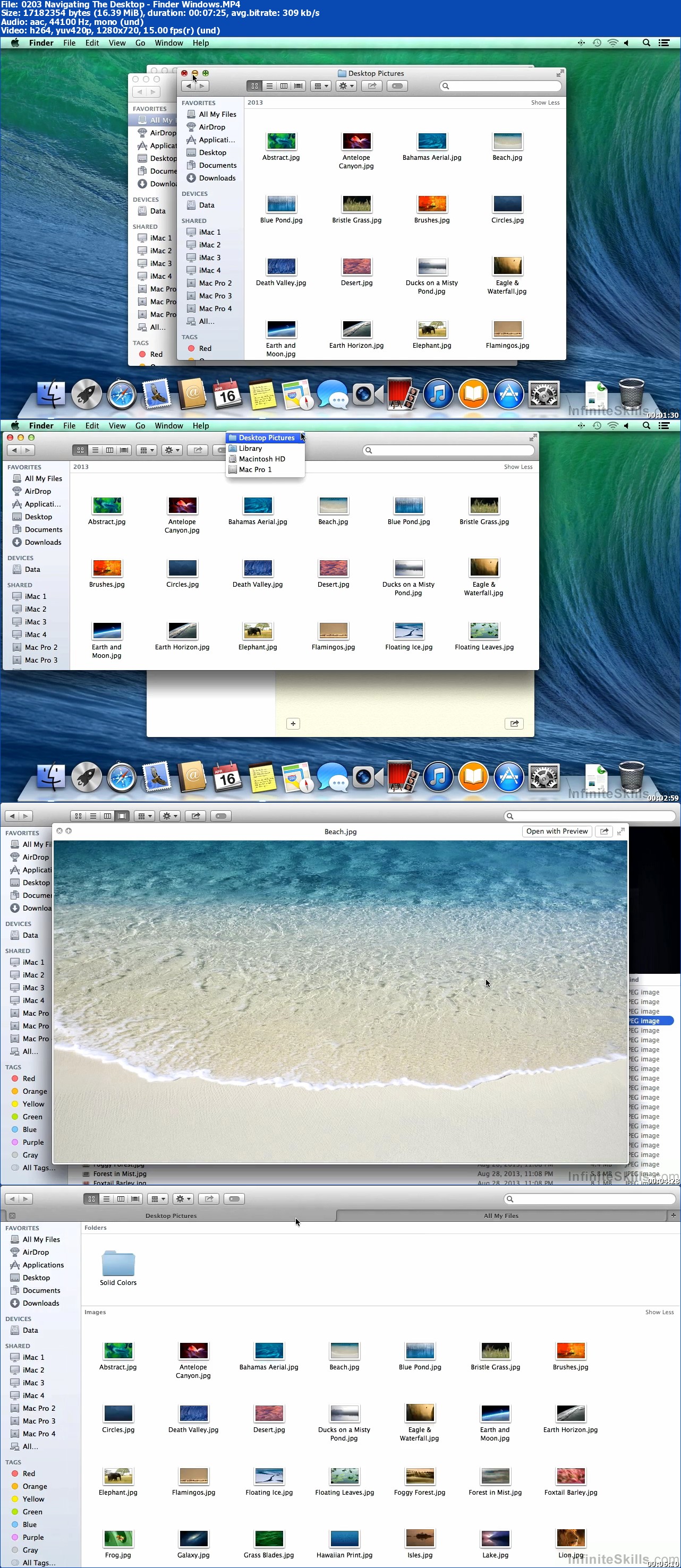Launch iTunes in dock below titled Desktop Pictures window
The height and width of the screenshot is (1568, 681).
point(438,394)
